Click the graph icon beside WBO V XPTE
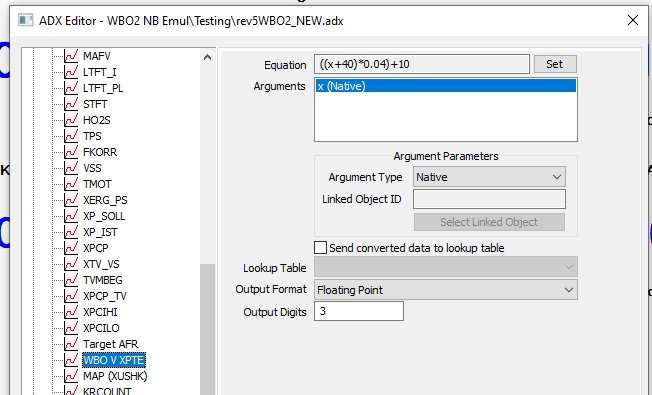The image size is (652, 395). (x=71, y=360)
